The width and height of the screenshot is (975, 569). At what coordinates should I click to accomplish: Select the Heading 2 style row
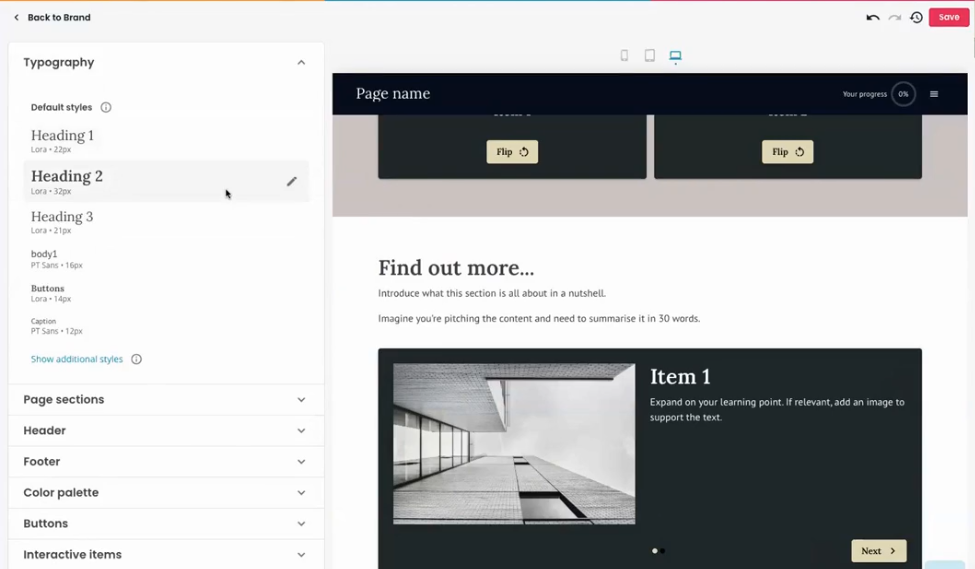pyautogui.click(x=166, y=182)
